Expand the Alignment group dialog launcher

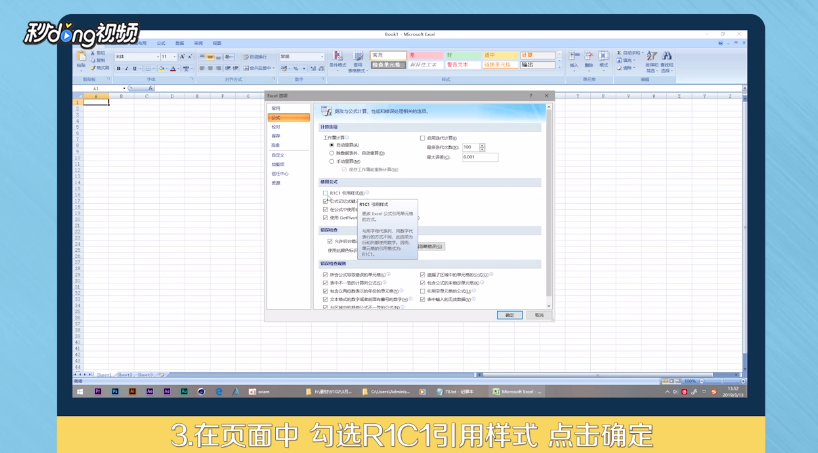[x=274, y=79]
